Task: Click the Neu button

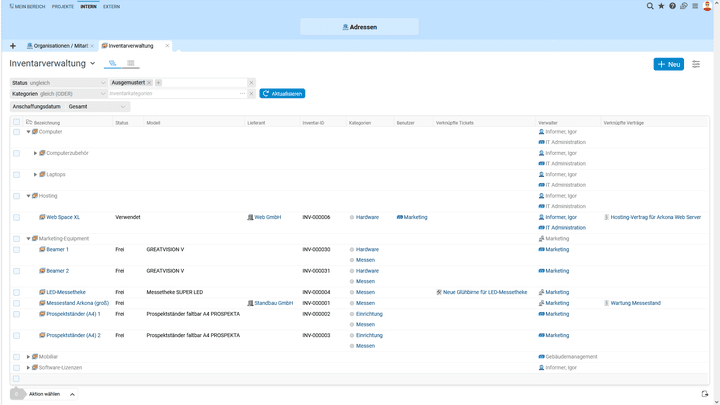Action: coord(668,64)
